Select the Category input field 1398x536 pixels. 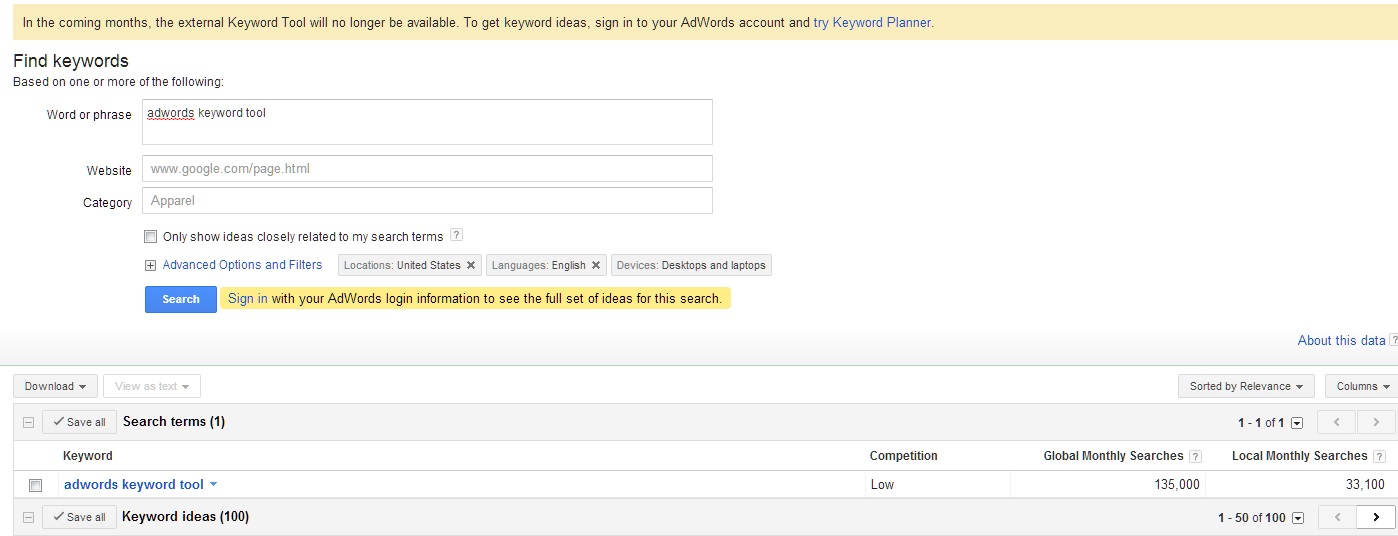(x=427, y=200)
